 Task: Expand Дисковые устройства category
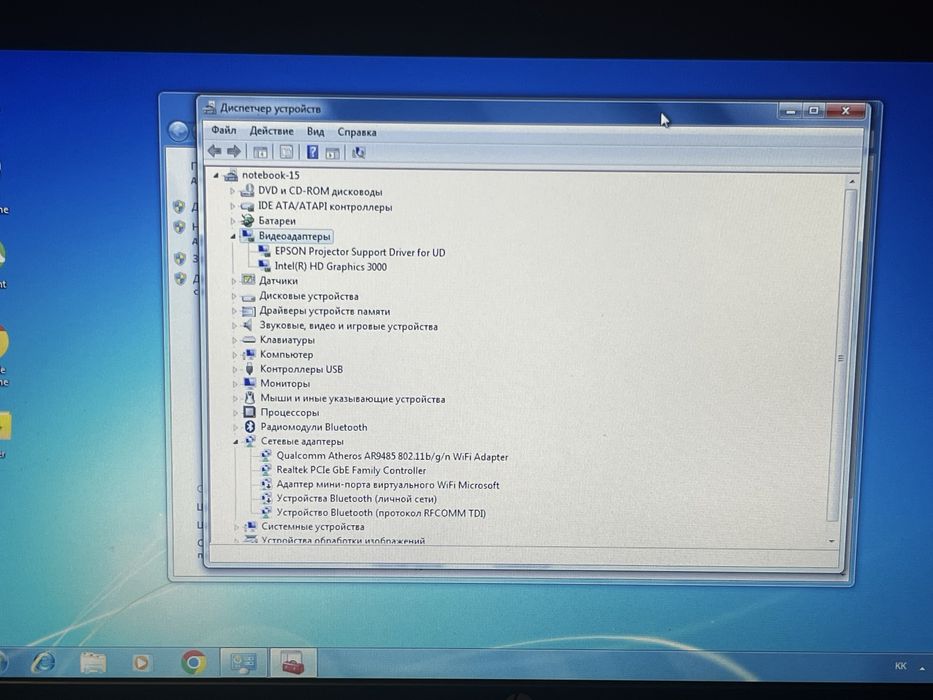click(x=234, y=296)
